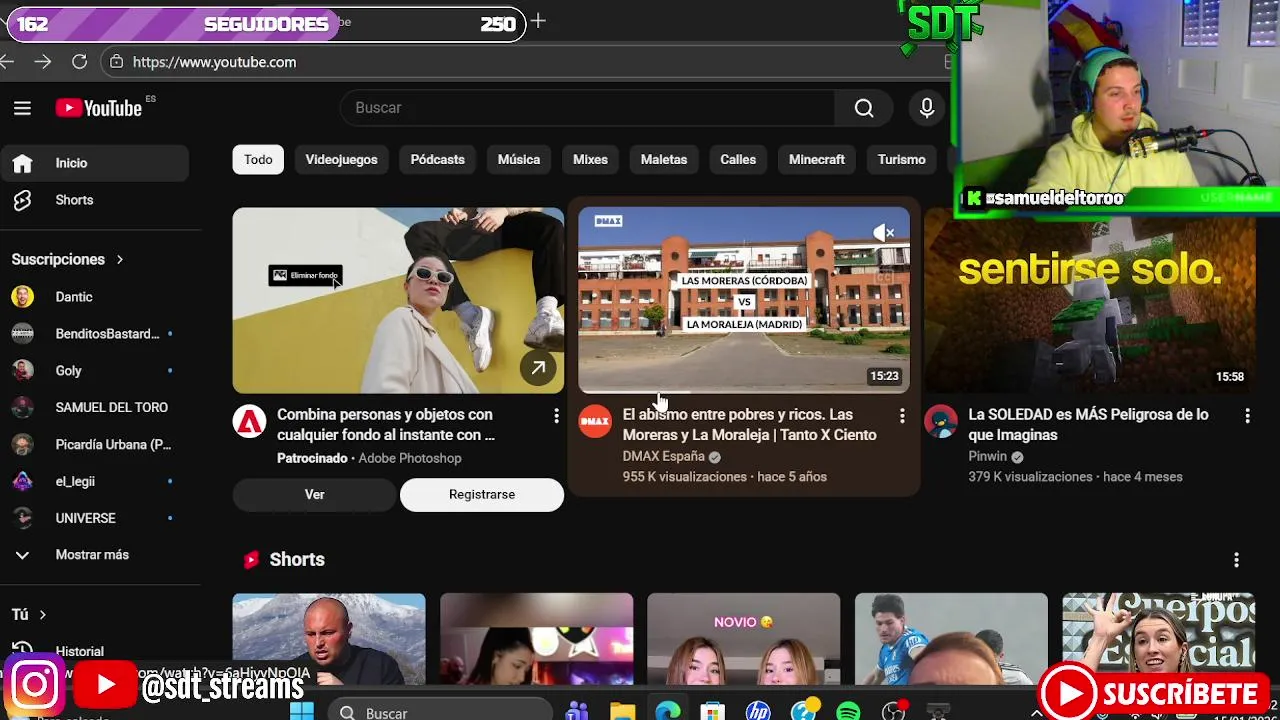Open the Pinwin channel name link
1280x720 pixels.
[988, 456]
